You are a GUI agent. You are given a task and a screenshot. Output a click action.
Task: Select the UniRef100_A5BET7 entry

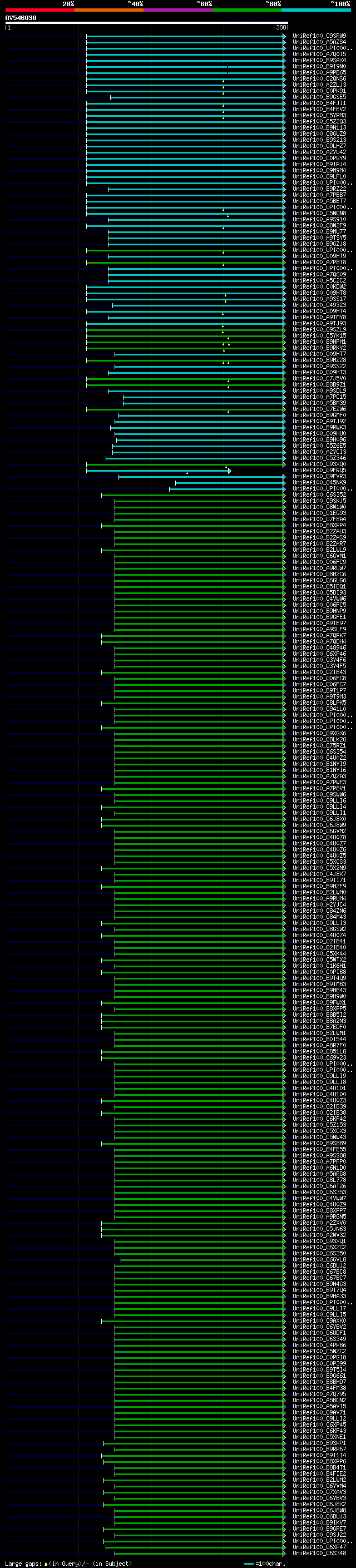point(319,201)
